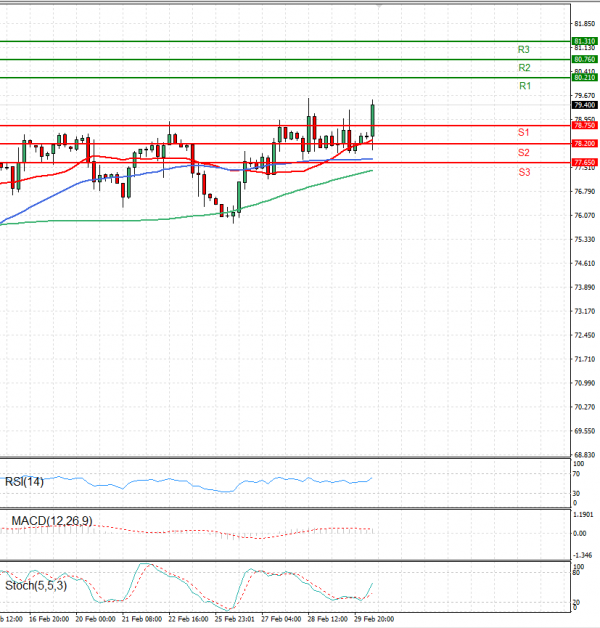The width and height of the screenshot is (600, 628).
Task: Select the R2 resistance label
Action: tap(524, 68)
